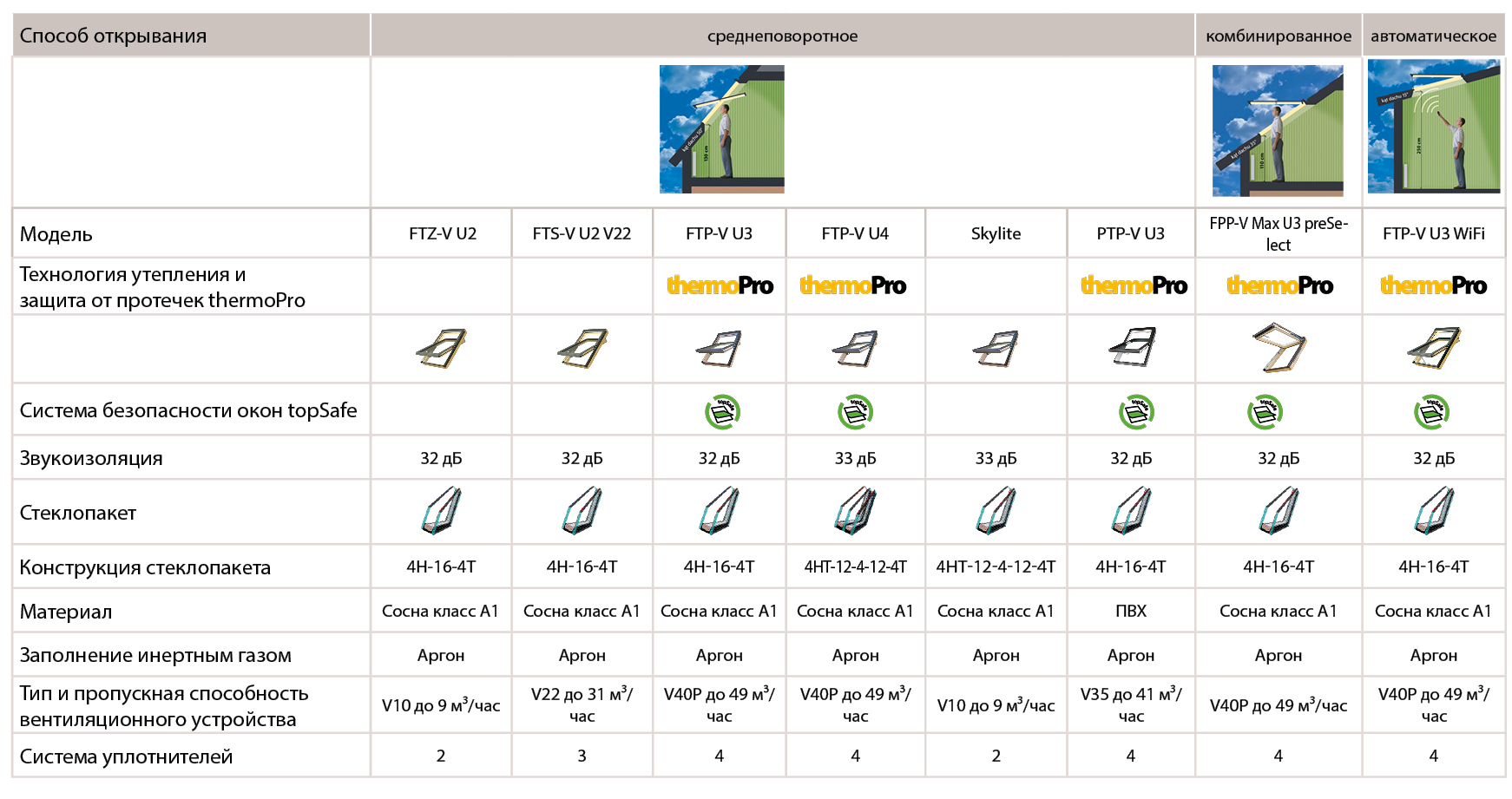The image size is (1512, 799).
Task: Select the FTS-V U2 V22 glazing unit icon
Action: 582,511
